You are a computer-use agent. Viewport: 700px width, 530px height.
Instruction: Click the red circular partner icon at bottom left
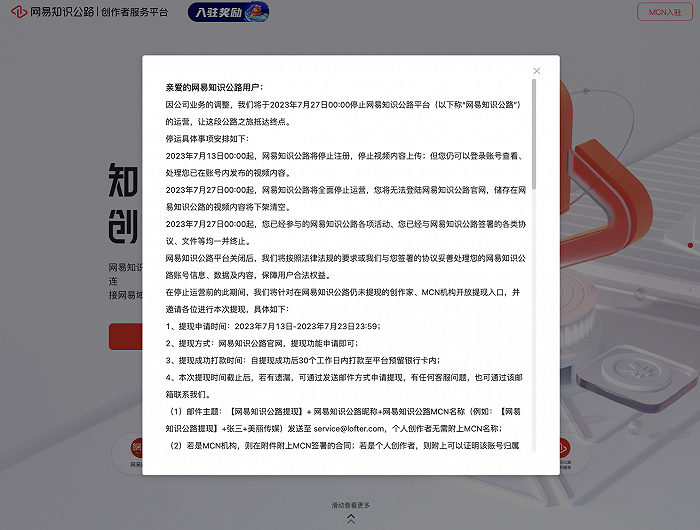137,448
